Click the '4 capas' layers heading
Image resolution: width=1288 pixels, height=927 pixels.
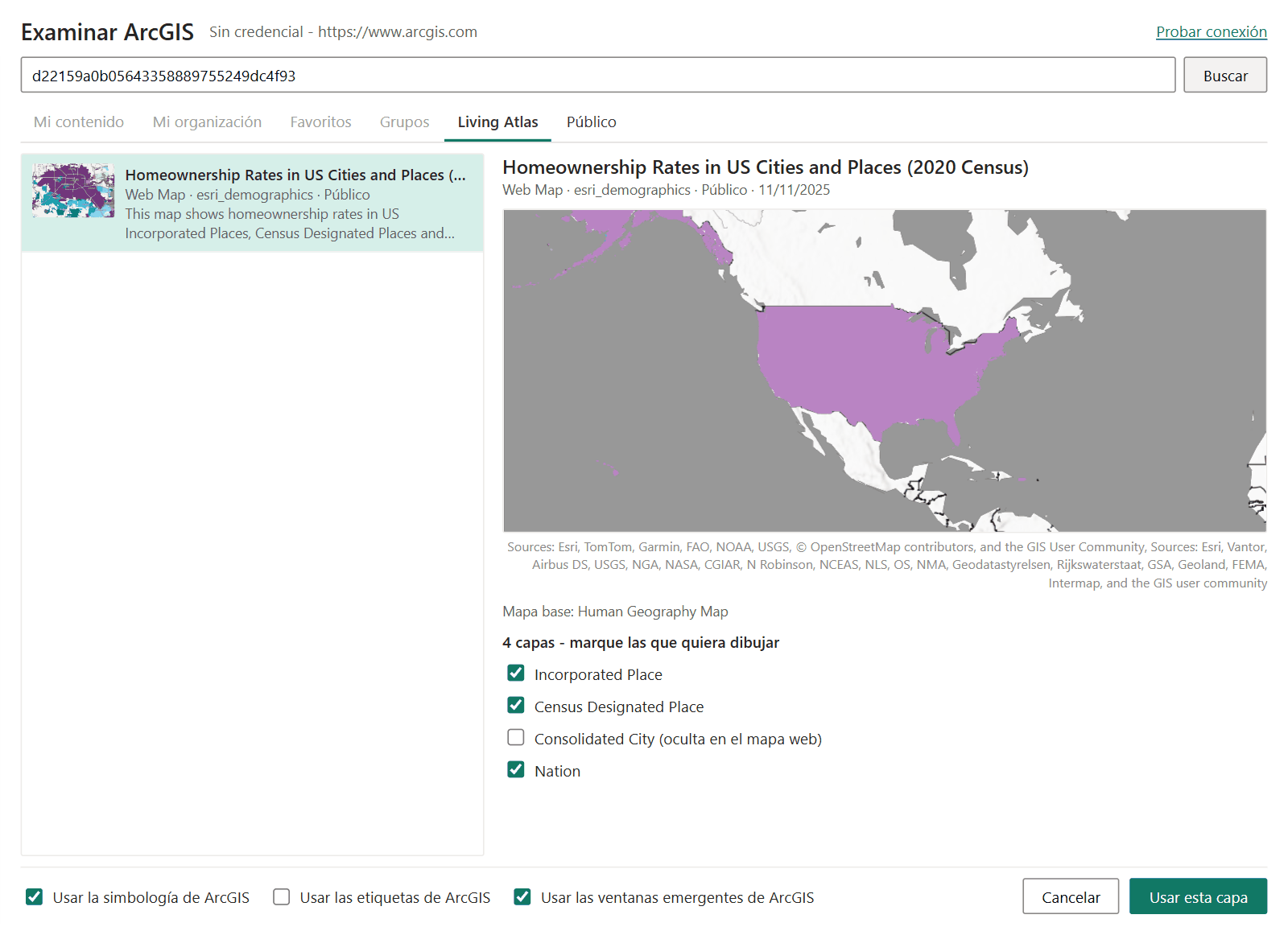641,643
